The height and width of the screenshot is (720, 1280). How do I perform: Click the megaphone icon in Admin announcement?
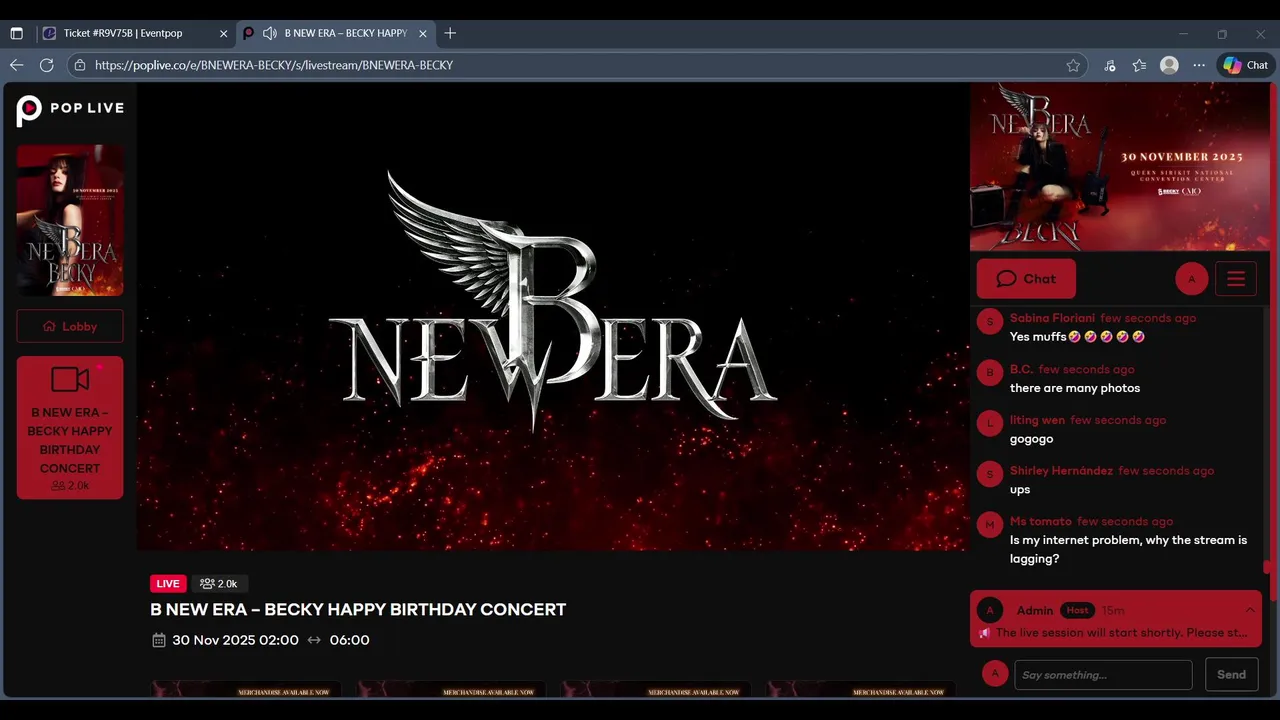point(984,633)
